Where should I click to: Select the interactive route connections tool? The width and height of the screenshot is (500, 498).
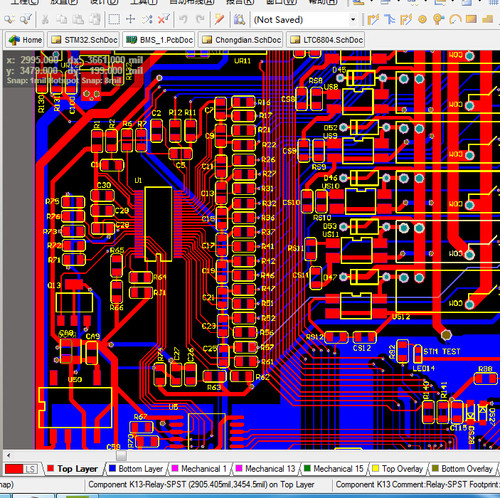click(x=373, y=20)
